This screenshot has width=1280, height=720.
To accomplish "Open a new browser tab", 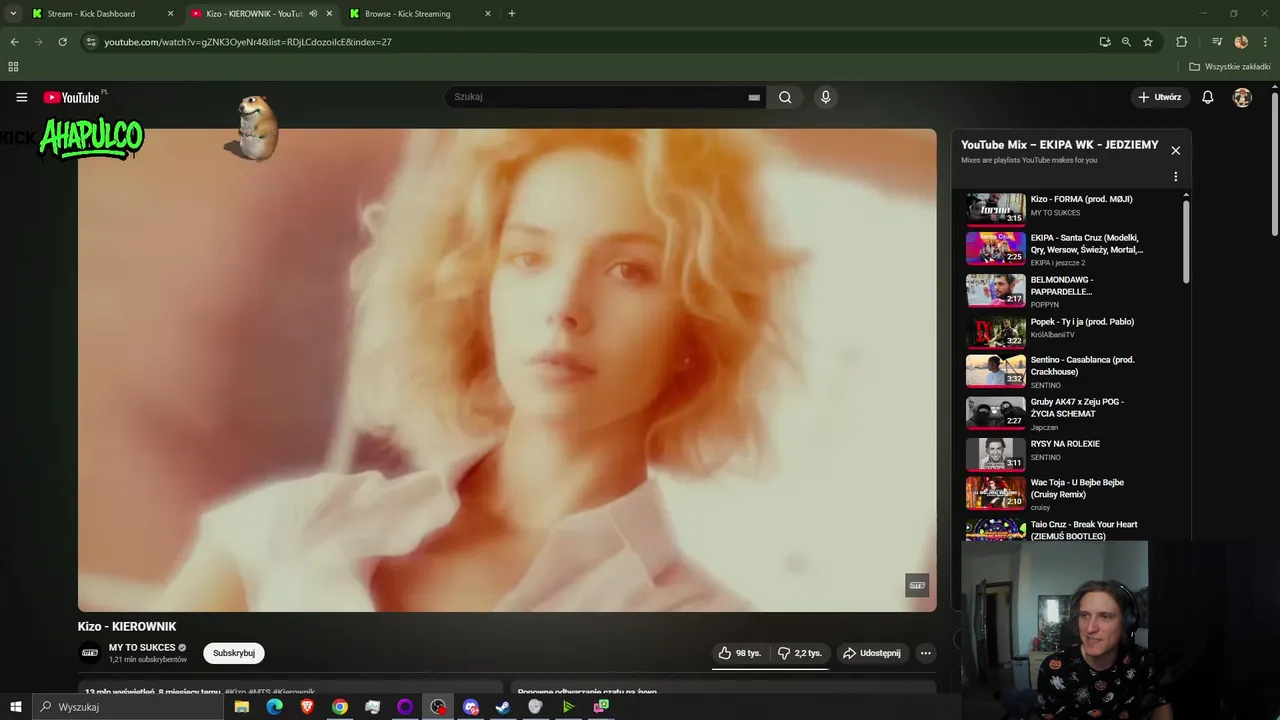I will pyautogui.click(x=512, y=14).
